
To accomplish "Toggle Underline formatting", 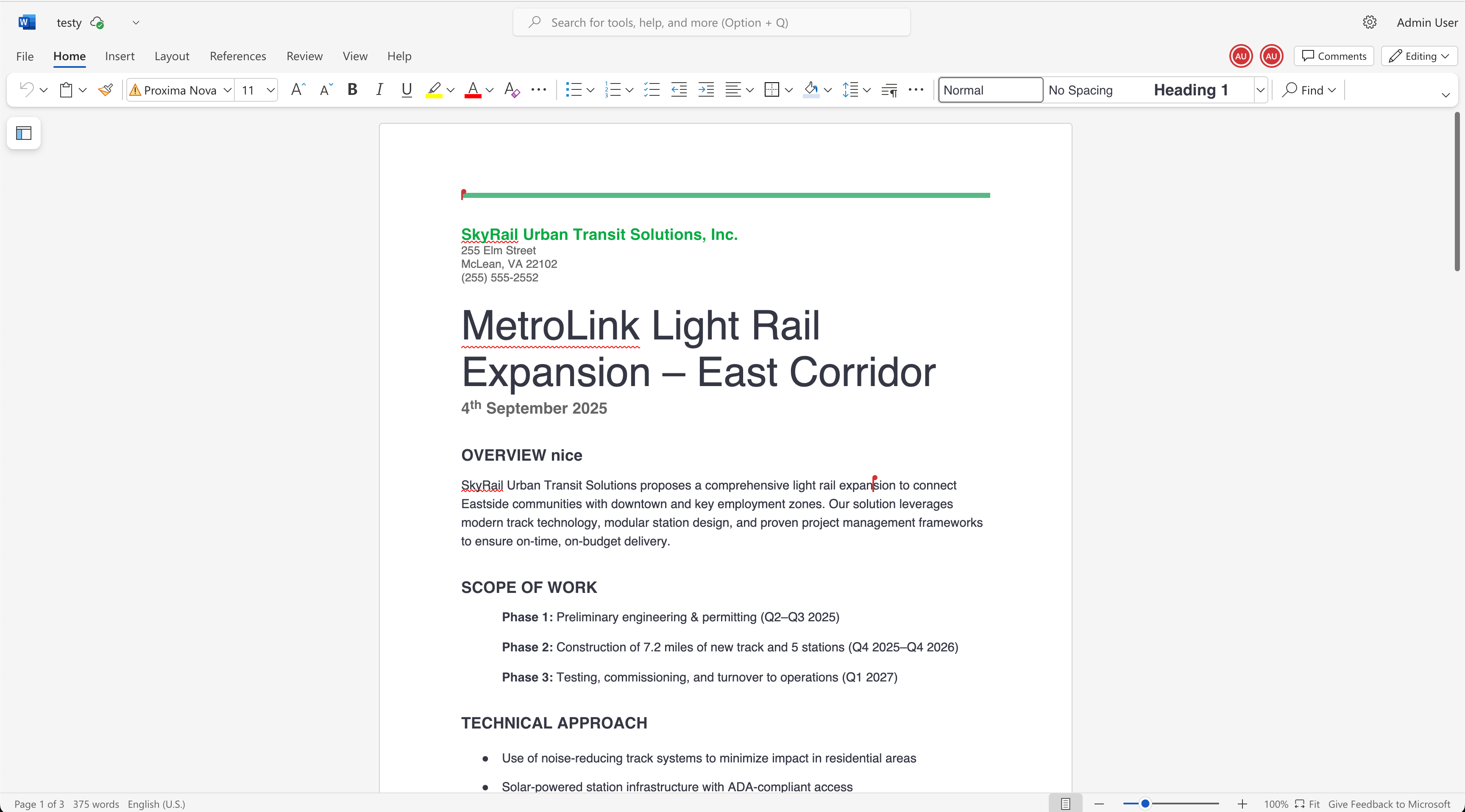I will pos(406,90).
